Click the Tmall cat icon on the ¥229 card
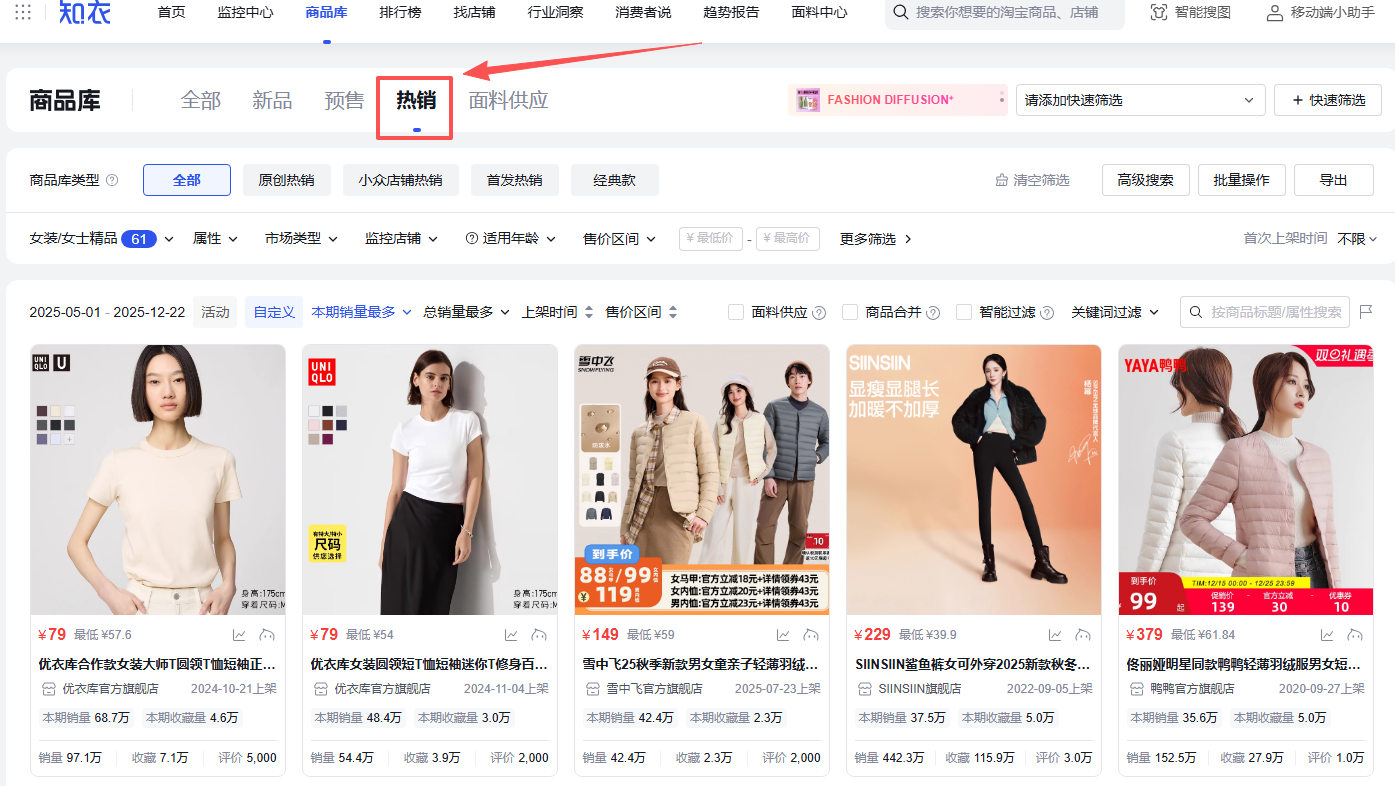 tap(1083, 634)
